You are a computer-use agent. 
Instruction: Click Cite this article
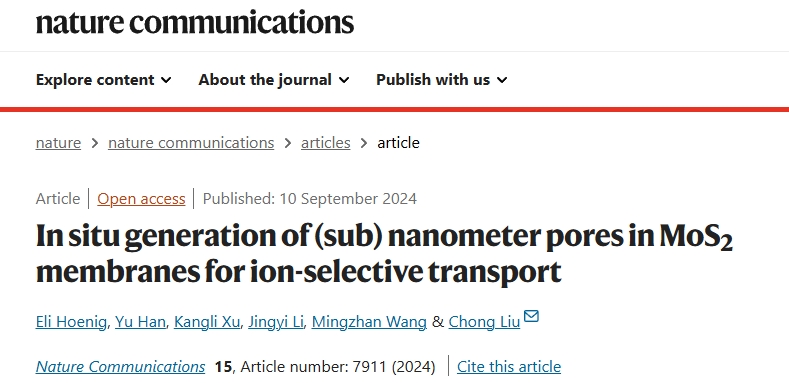(509, 366)
